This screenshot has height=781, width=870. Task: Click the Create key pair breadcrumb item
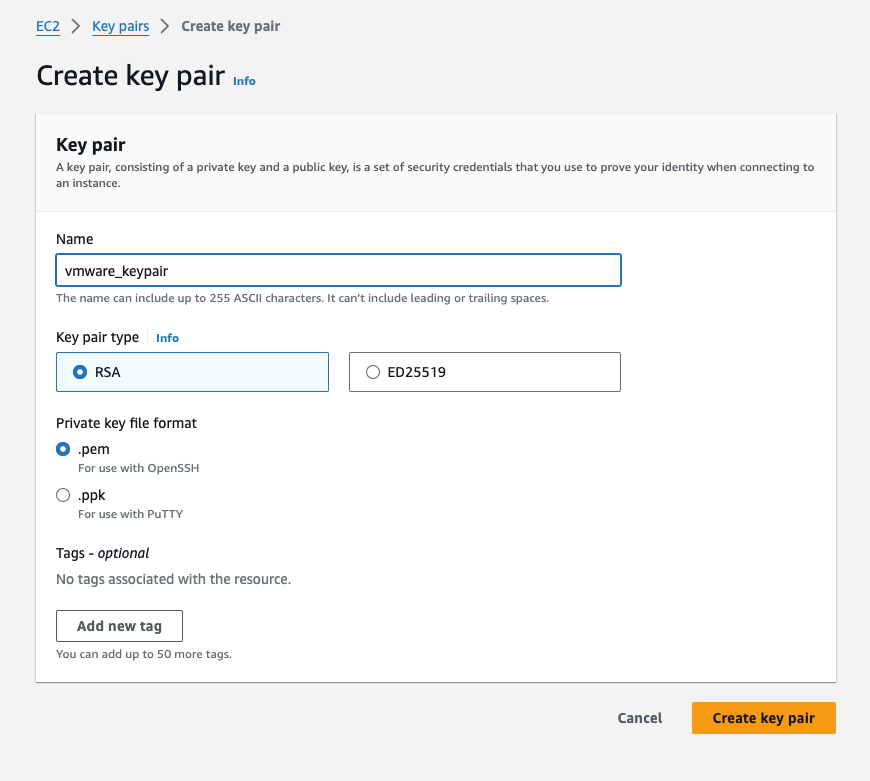(x=230, y=26)
